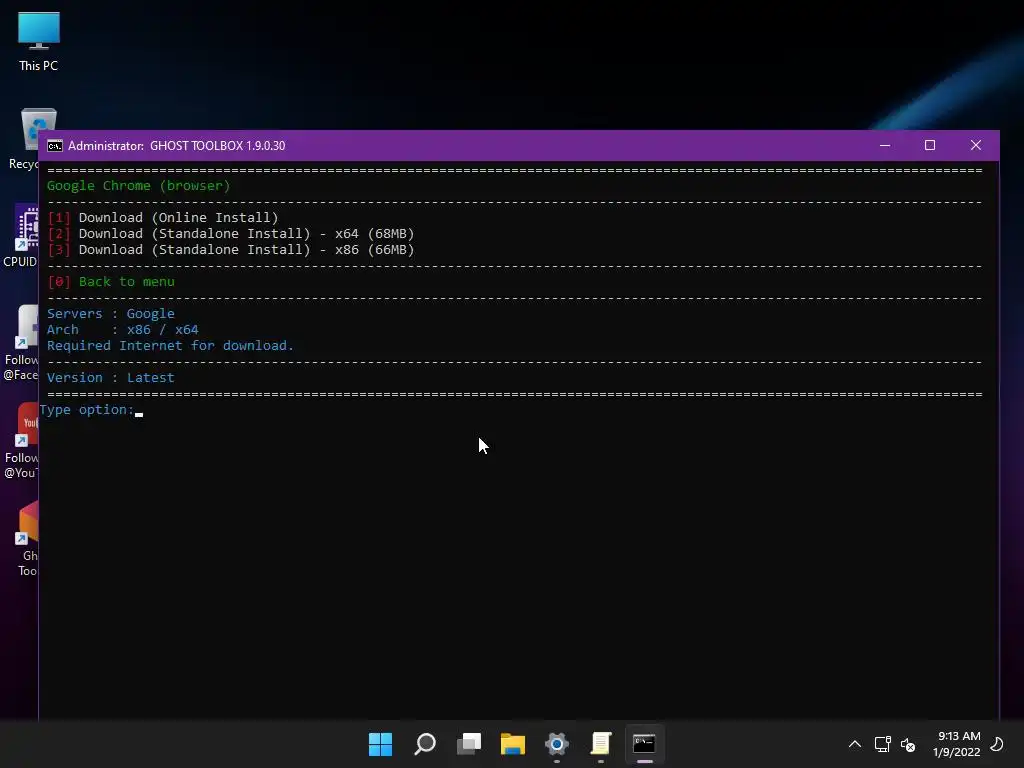The width and height of the screenshot is (1024, 768).
Task: Open the This PC desktop icon
Action: pyautogui.click(x=39, y=41)
